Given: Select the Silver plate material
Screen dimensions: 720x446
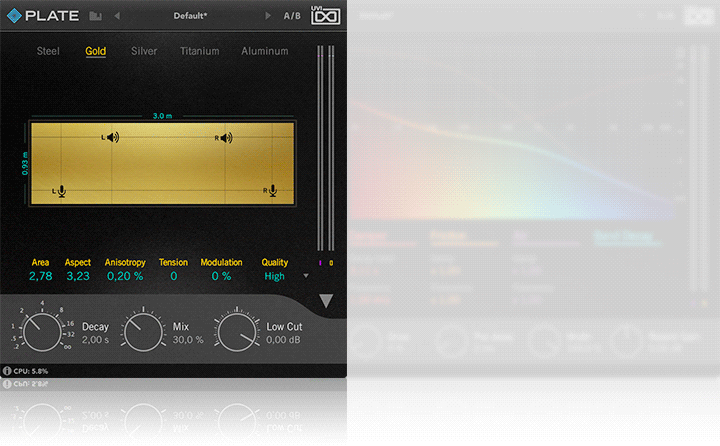Looking at the screenshot, I should pyautogui.click(x=144, y=51).
